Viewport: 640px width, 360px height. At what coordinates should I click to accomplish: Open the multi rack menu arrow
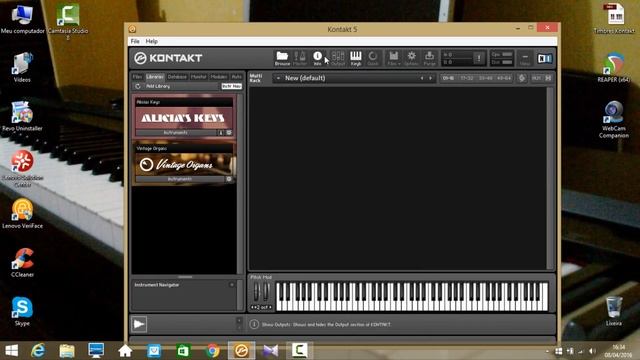[278, 78]
